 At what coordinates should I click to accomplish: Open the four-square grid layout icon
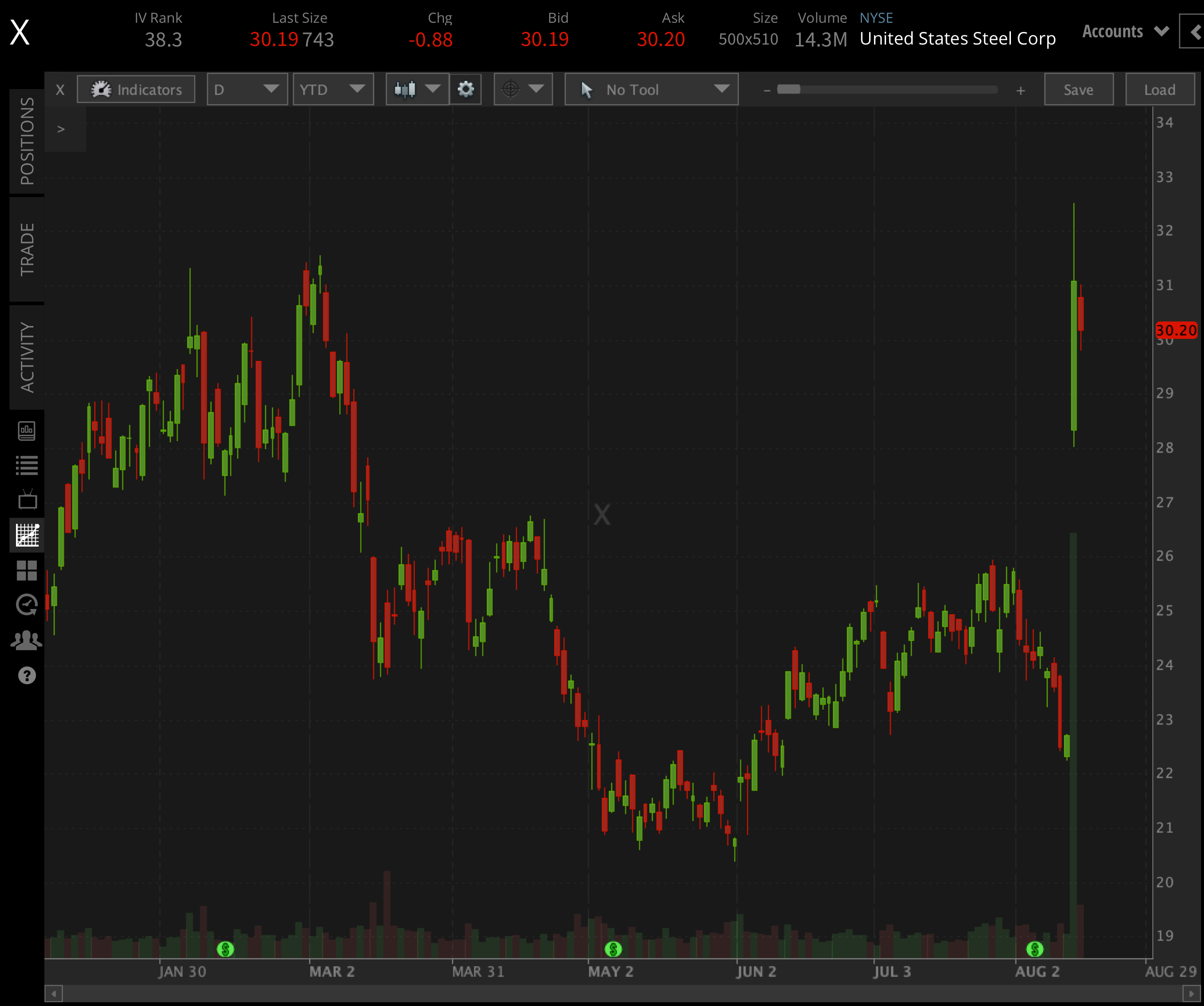[27, 570]
